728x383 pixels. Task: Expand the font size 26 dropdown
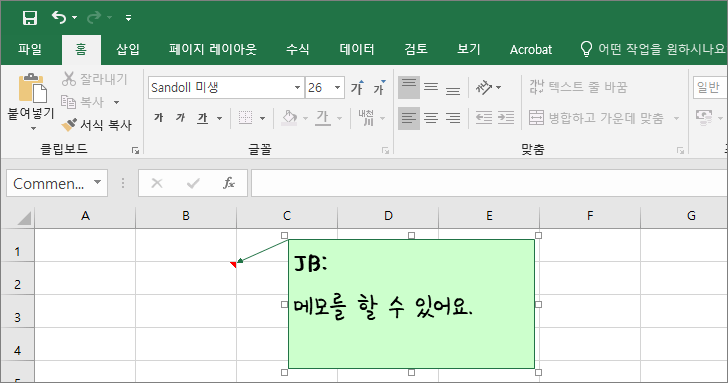coord(338,88)
